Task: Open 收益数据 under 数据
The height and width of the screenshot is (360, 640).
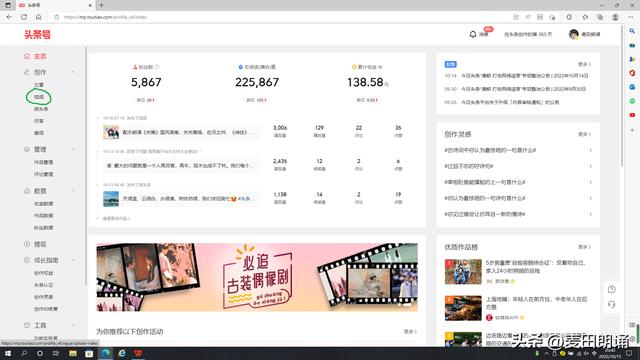Action: (43, 203)
